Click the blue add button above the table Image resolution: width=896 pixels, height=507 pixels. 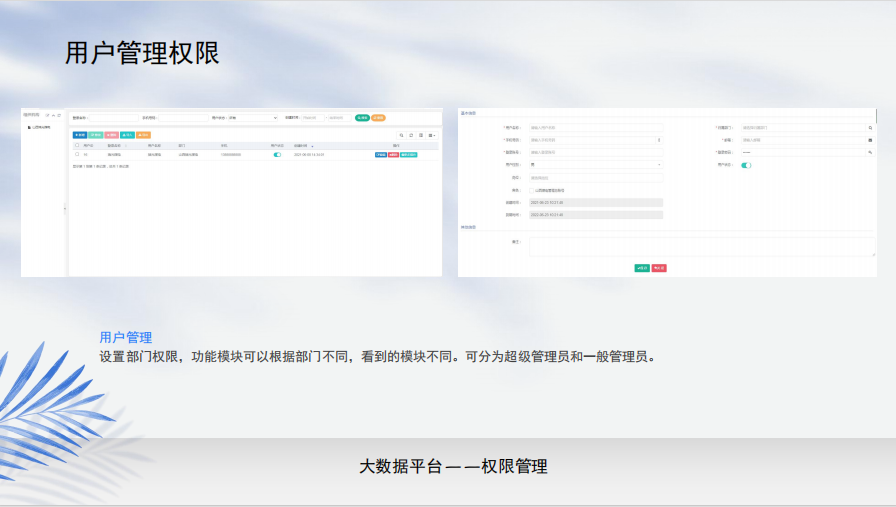coord(79,134)
